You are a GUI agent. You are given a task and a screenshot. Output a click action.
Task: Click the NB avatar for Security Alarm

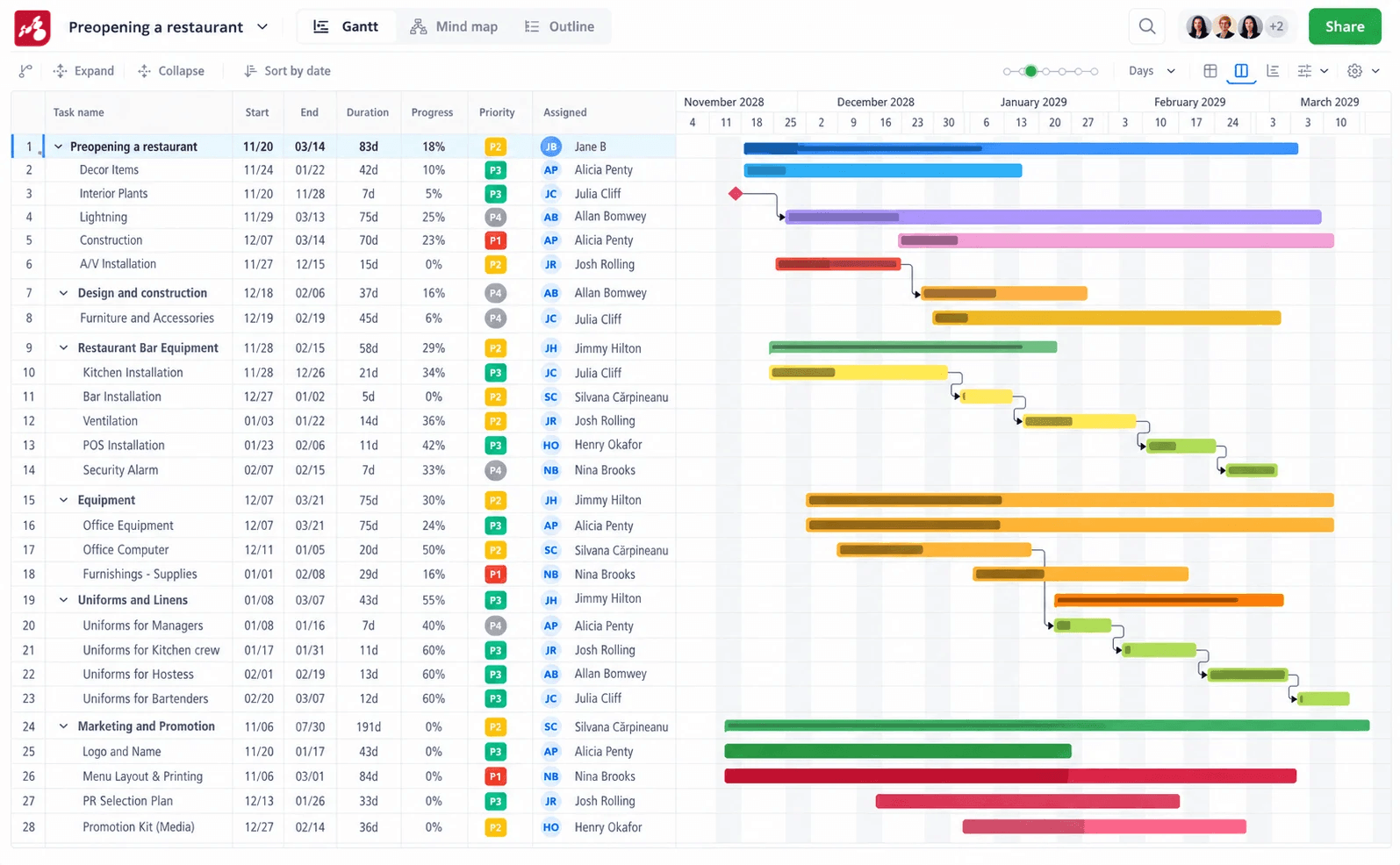point(550,470)
